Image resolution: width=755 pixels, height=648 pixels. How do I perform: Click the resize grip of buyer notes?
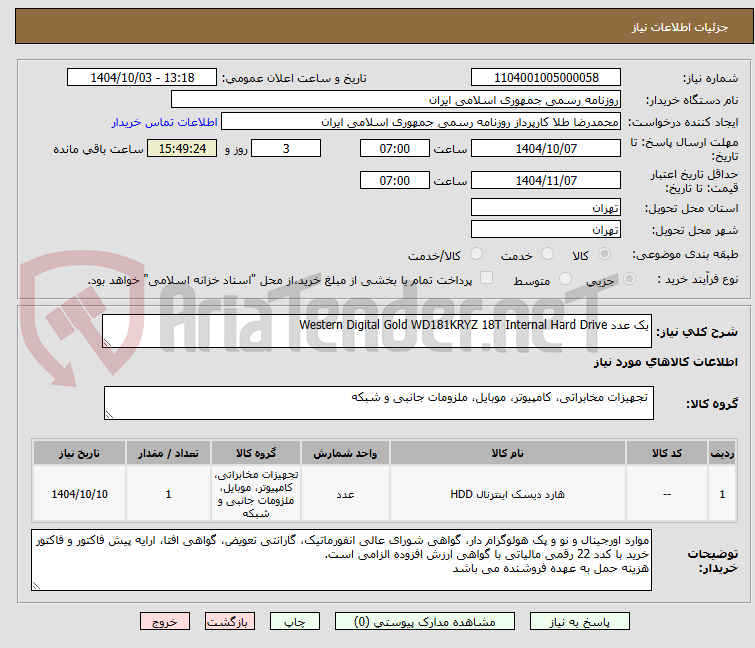point(36,585)
